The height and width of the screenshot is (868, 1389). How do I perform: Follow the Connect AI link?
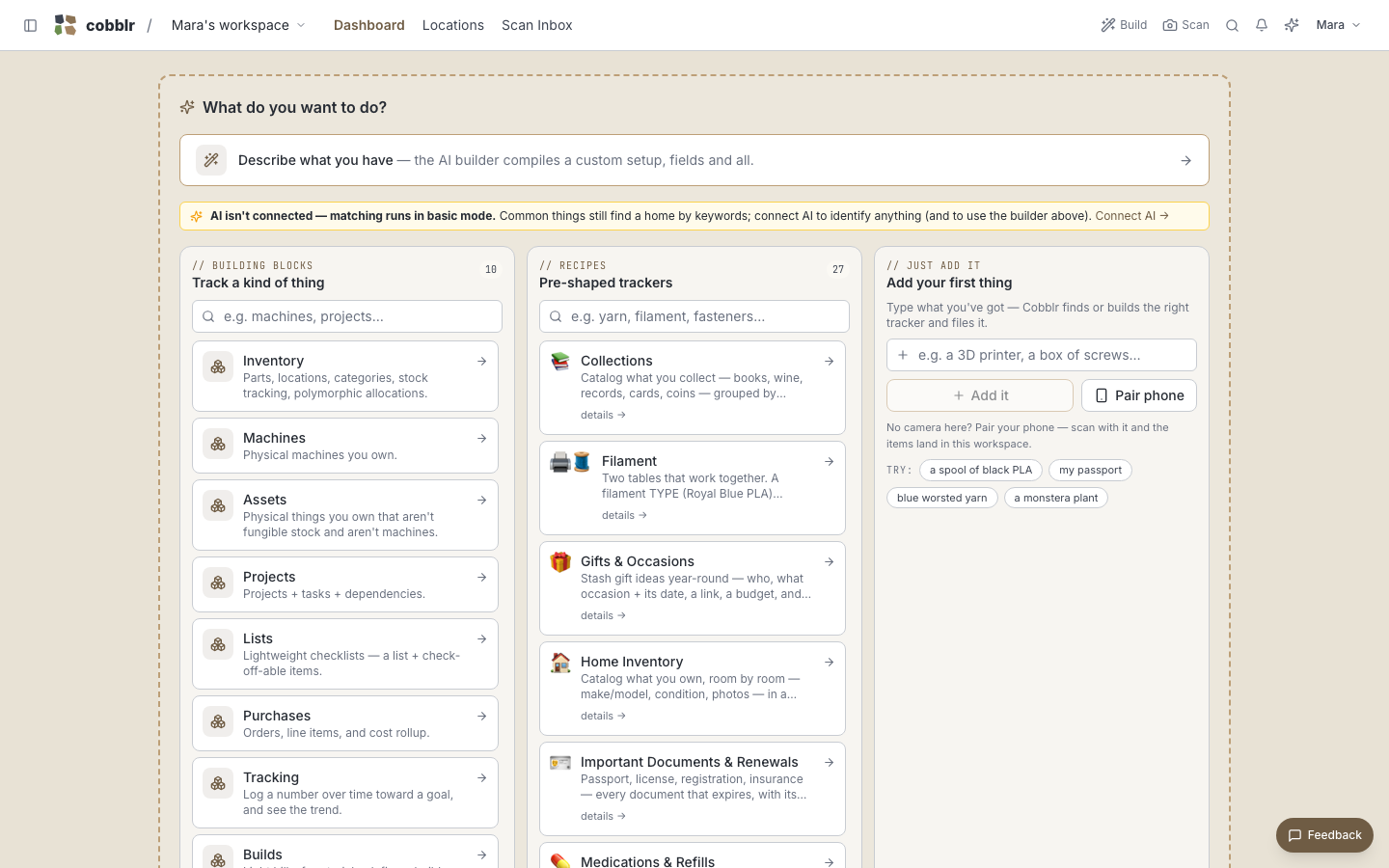click(1131, 216)
